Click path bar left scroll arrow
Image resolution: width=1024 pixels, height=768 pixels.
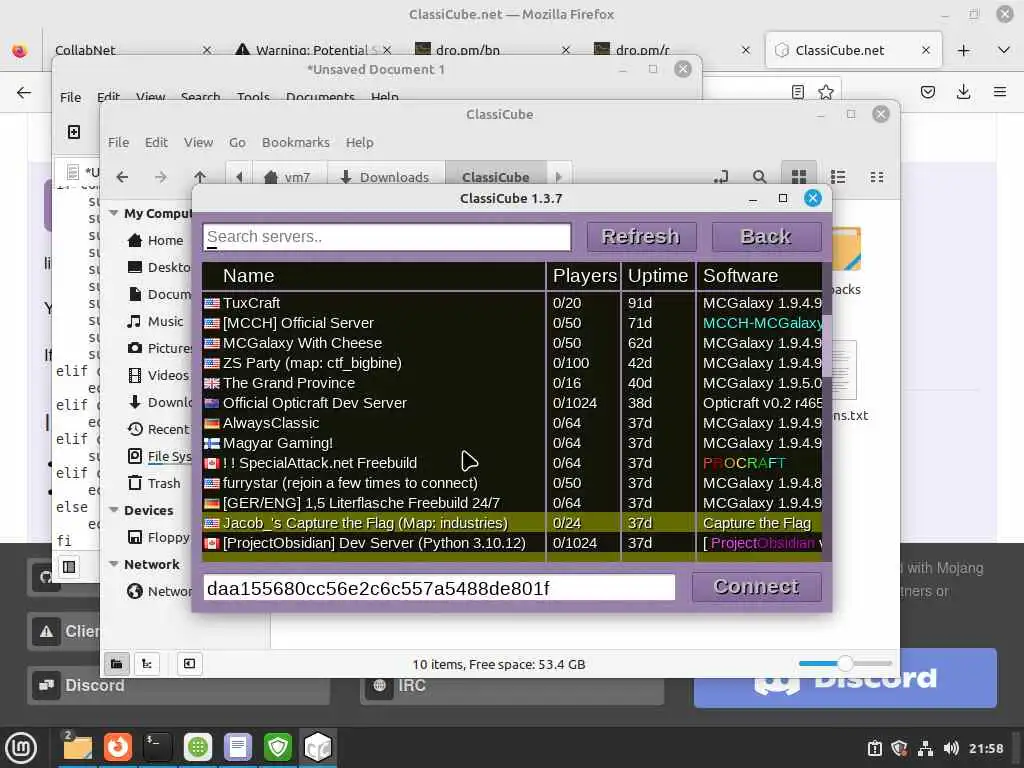(x=239, y=177)
